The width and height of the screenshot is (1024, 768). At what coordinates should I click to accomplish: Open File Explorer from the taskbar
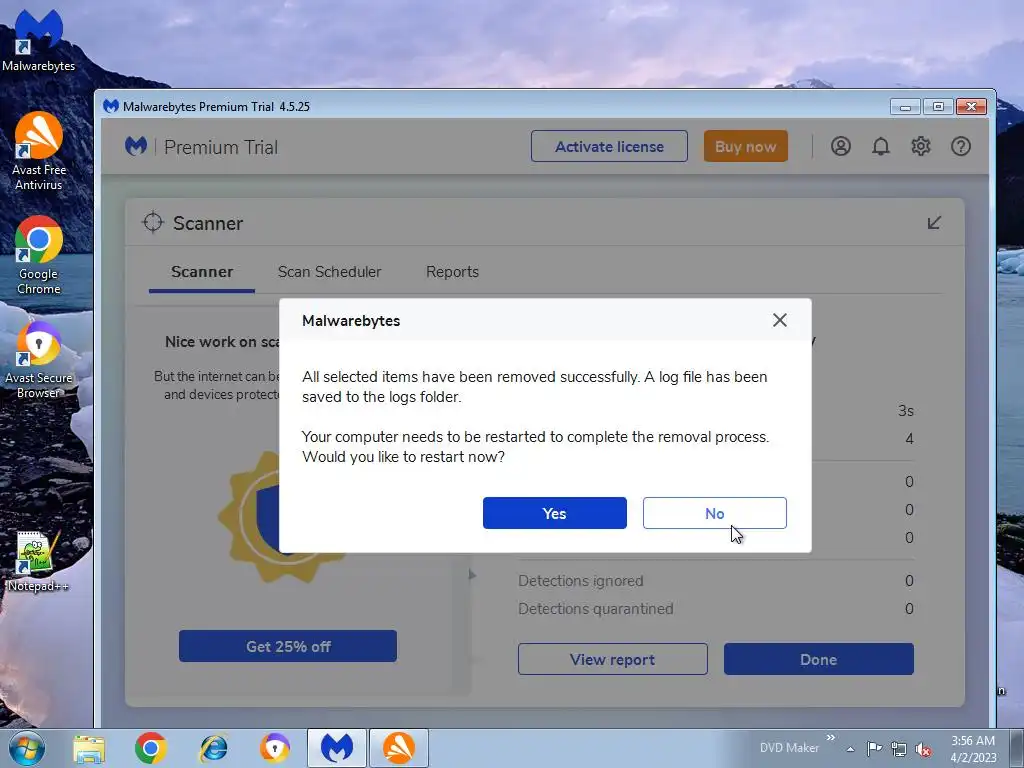89,748
